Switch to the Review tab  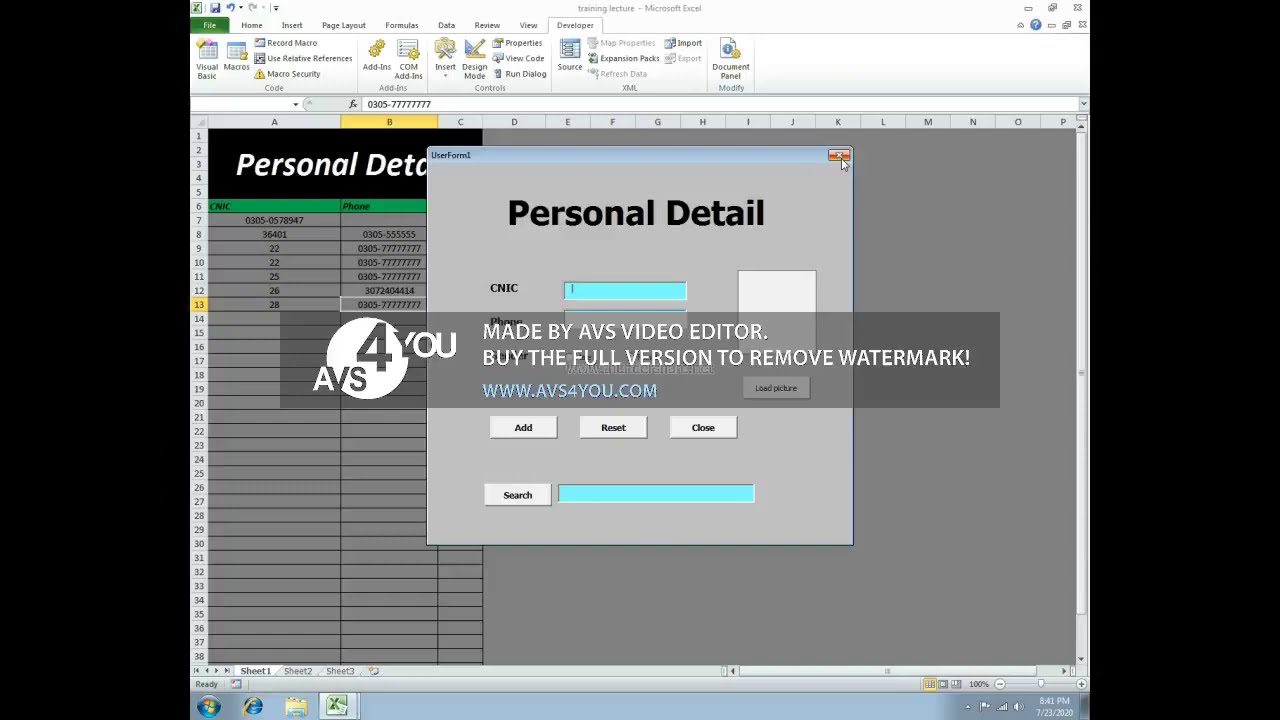click(x=487, y=25)
